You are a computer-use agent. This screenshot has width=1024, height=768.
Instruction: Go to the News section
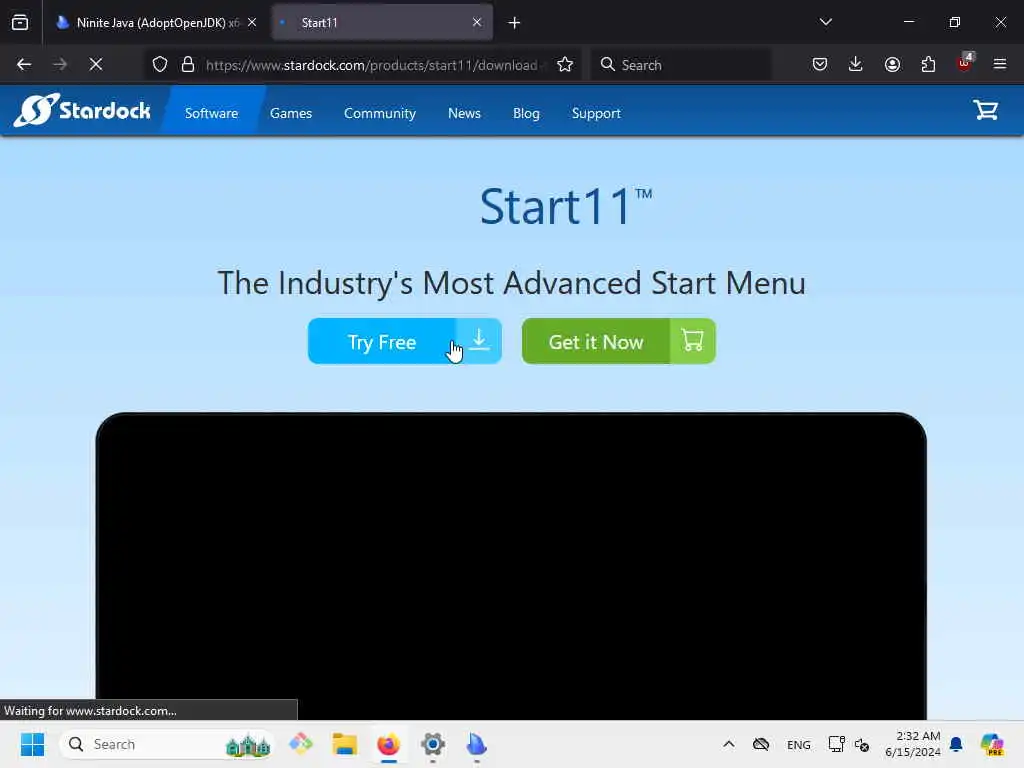click(x=464, y=113)
